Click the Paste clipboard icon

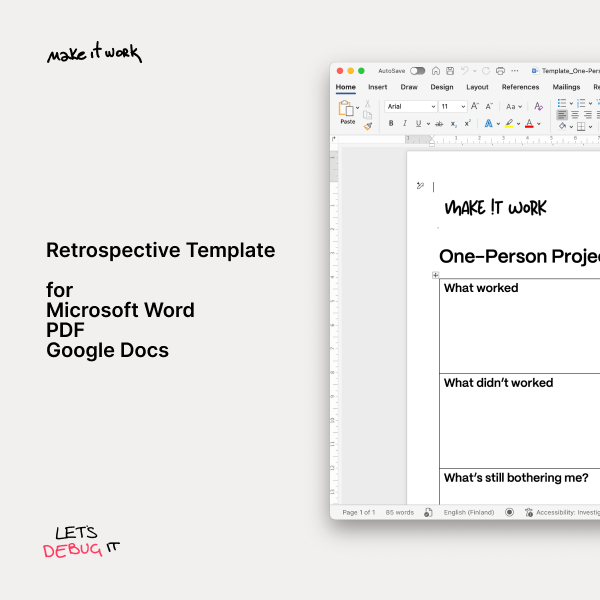[x=346, y=108]
